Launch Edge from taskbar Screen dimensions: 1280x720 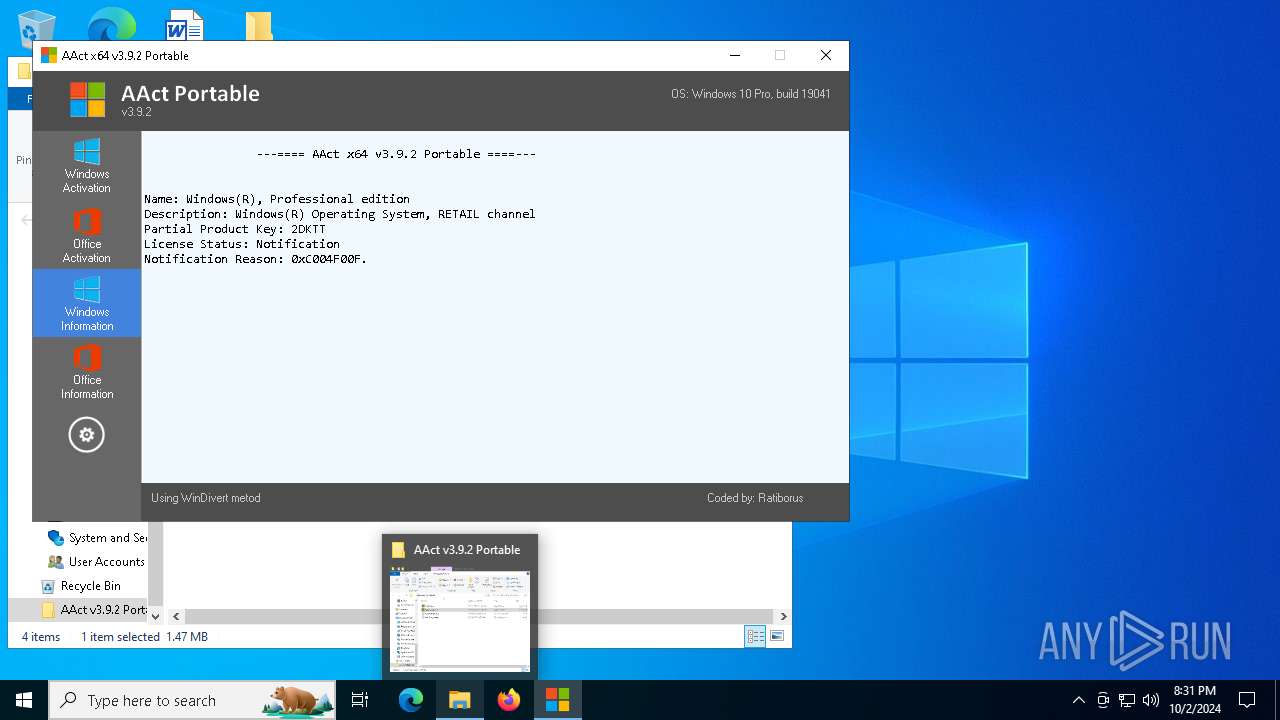[411, 700]
